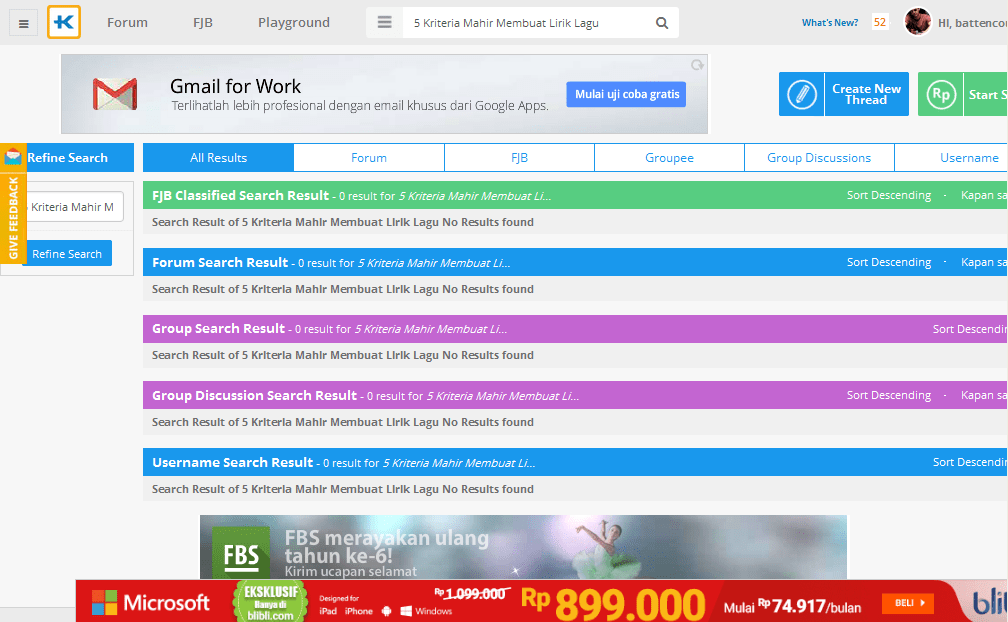Click the Refine Search keyword field
The image size is (1008, 622).
tap(75, 207)
